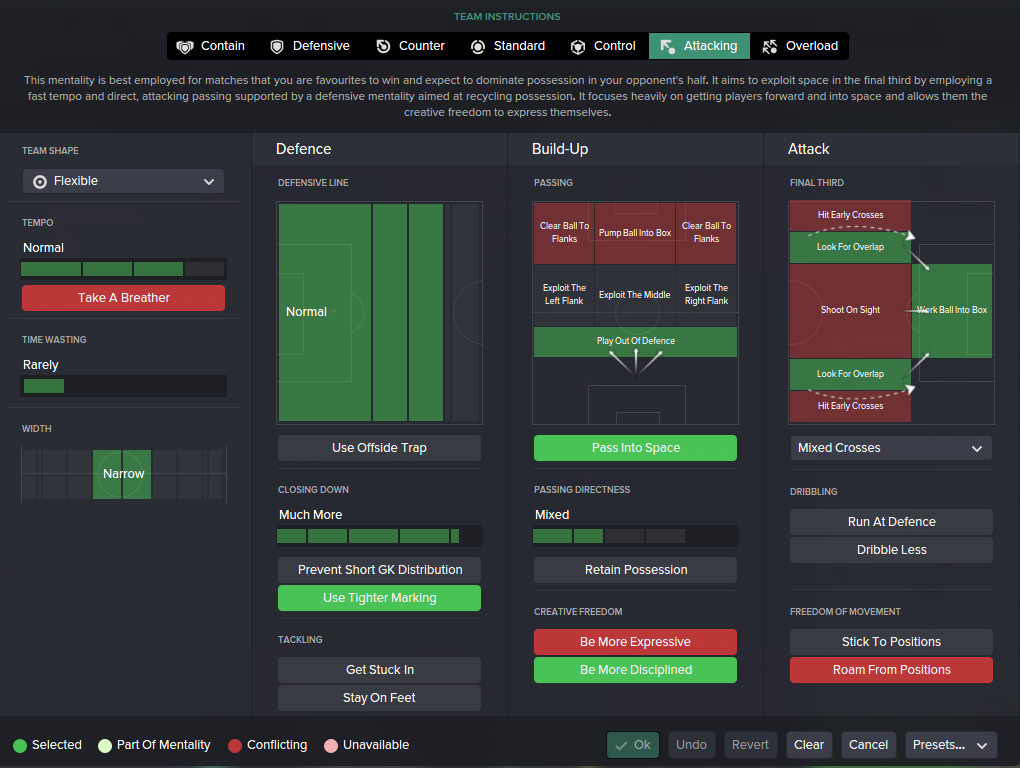Screen dimensions: 1020x768
Task: Click the Attacking mentality icon
Action: click(667, 47)
